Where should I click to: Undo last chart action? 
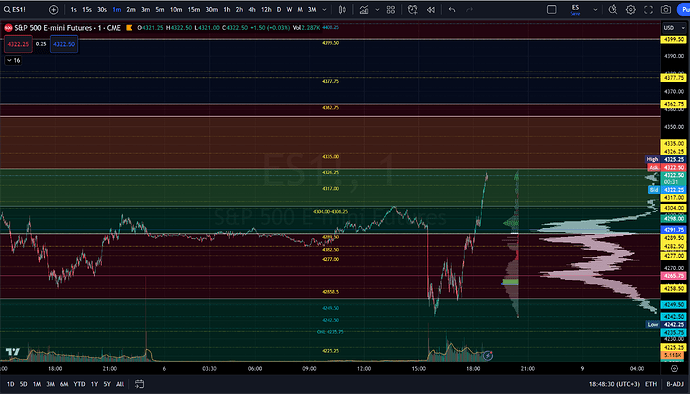pos(452,10)
